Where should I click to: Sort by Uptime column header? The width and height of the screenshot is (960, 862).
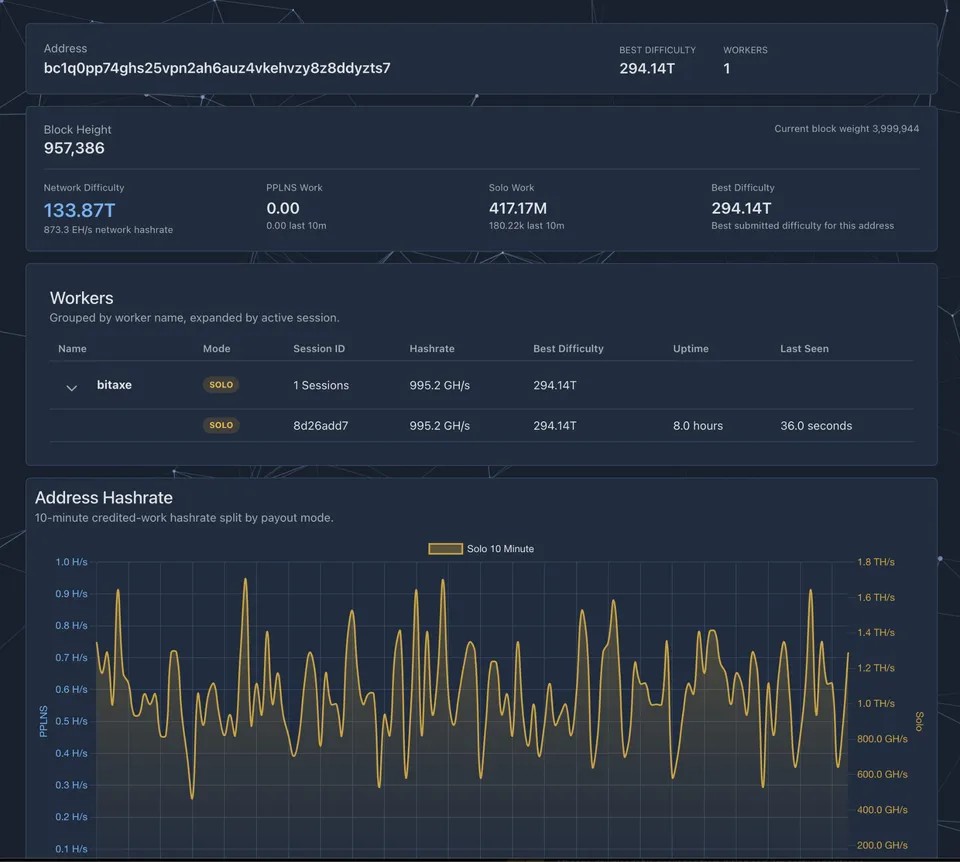point(691,348)
